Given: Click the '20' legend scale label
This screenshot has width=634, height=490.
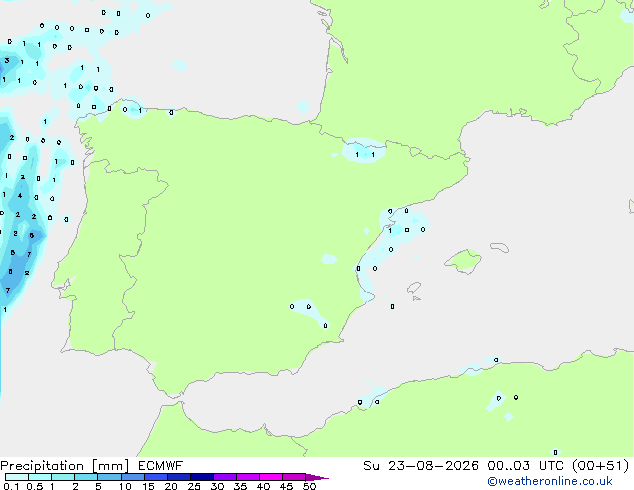Looking at the screenshot, I should tap(171, 486).
